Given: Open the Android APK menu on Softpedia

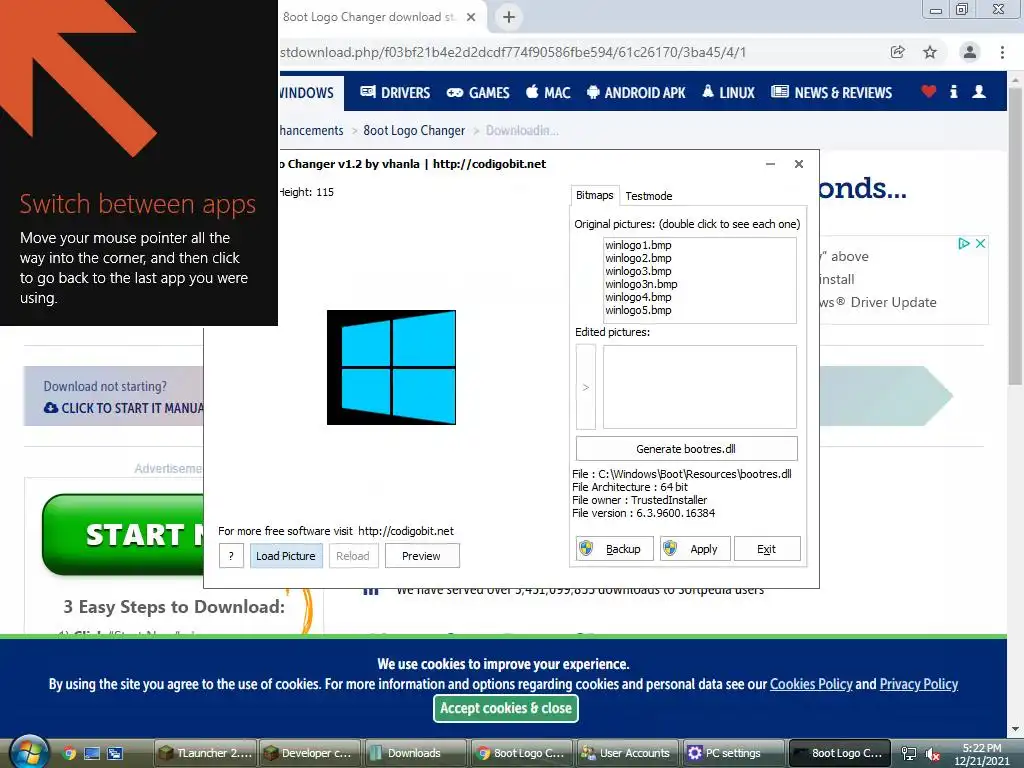Looking at the screenshot, I should 635,92.
